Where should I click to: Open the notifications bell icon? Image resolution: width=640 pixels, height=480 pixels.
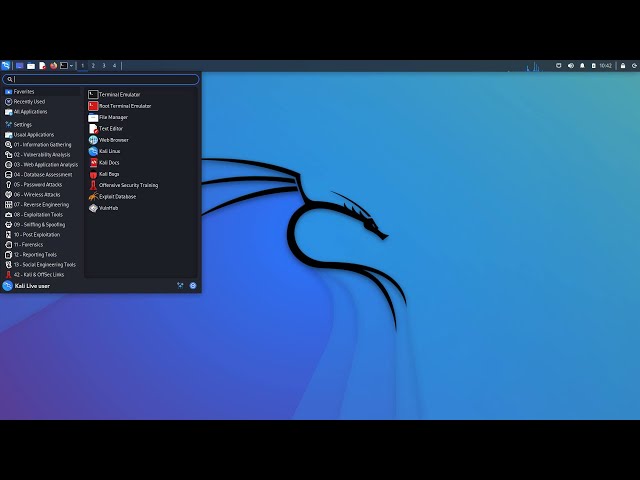[582, 66]
